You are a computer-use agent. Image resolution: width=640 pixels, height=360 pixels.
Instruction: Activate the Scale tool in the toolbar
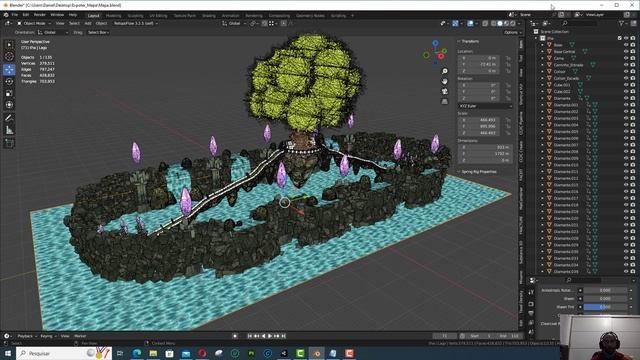[x=9, y=93]
